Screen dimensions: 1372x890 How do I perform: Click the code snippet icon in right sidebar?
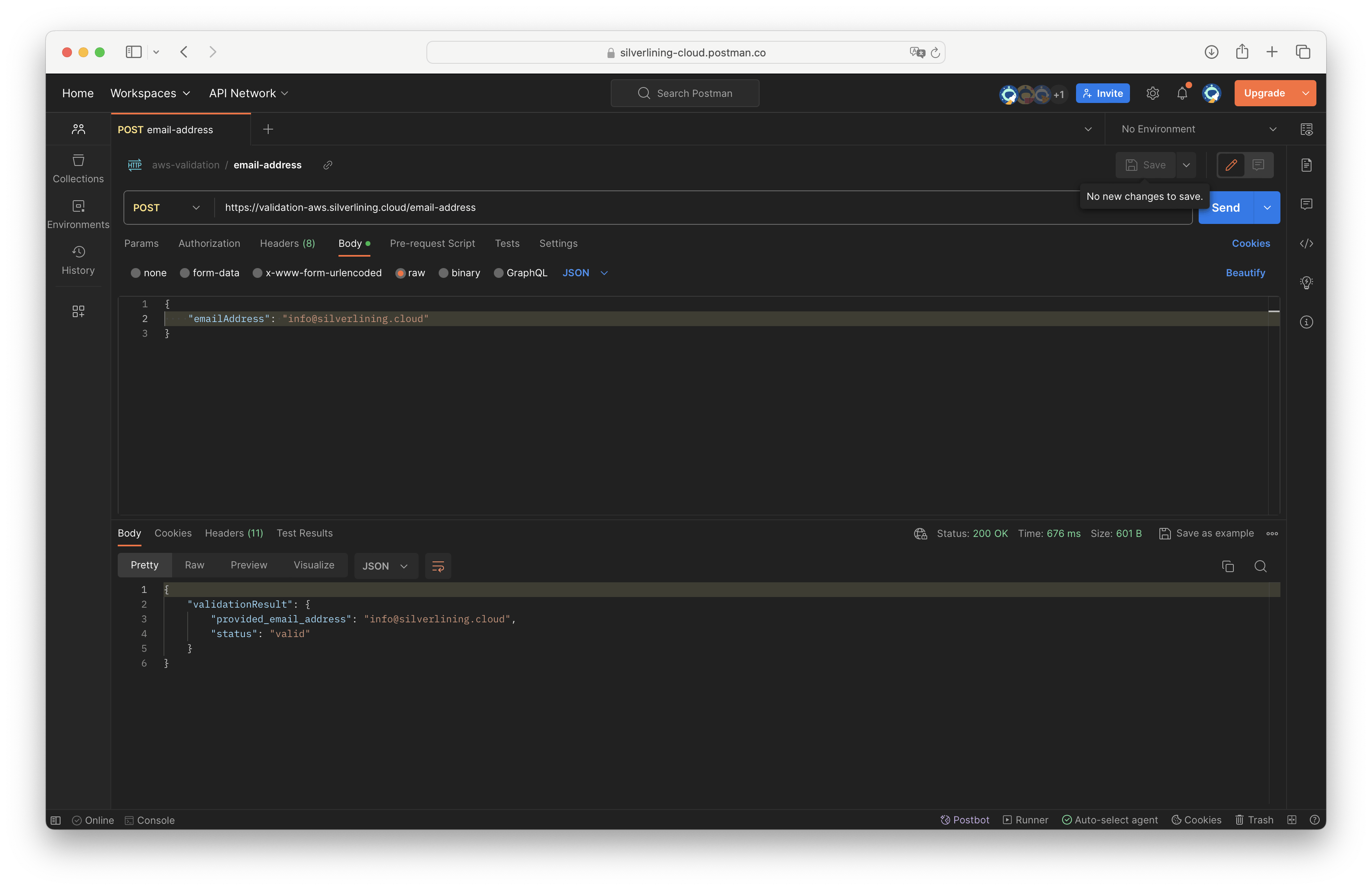[x=1306, y=244]
